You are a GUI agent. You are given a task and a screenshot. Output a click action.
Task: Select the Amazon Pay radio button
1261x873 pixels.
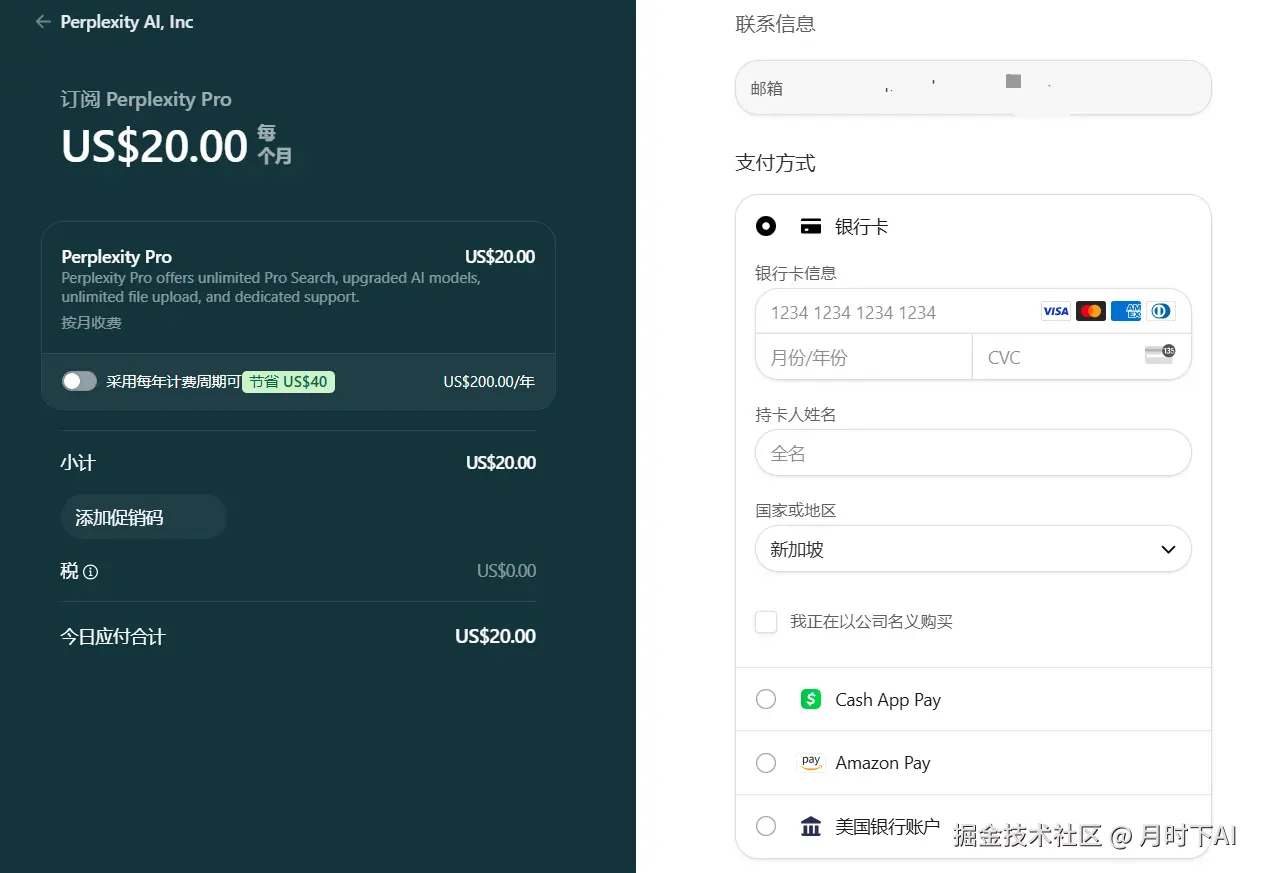click(766, 763)
